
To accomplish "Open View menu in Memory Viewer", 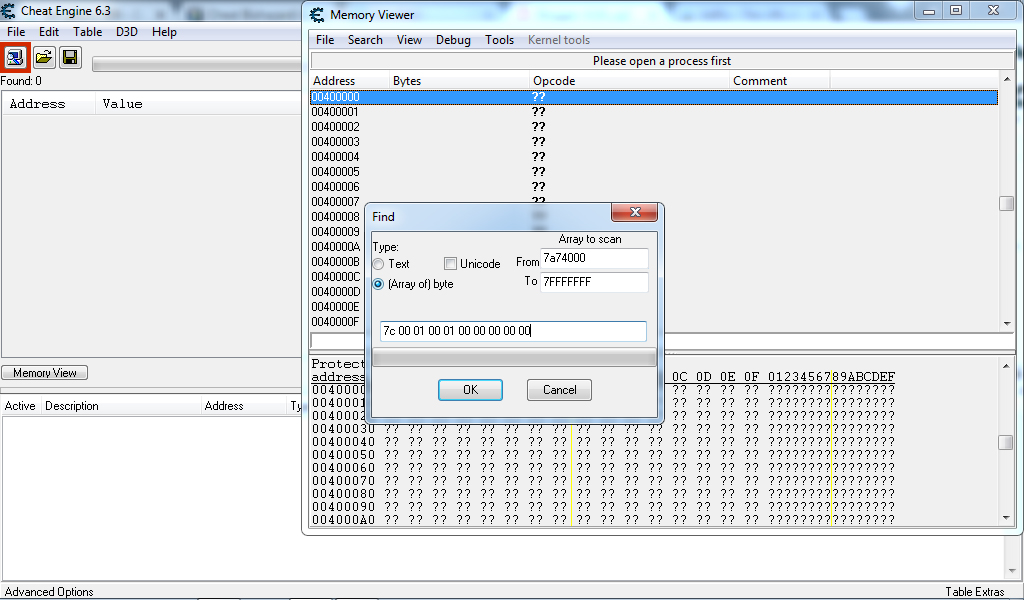I will pyautogui.click(x=409, y=40).
